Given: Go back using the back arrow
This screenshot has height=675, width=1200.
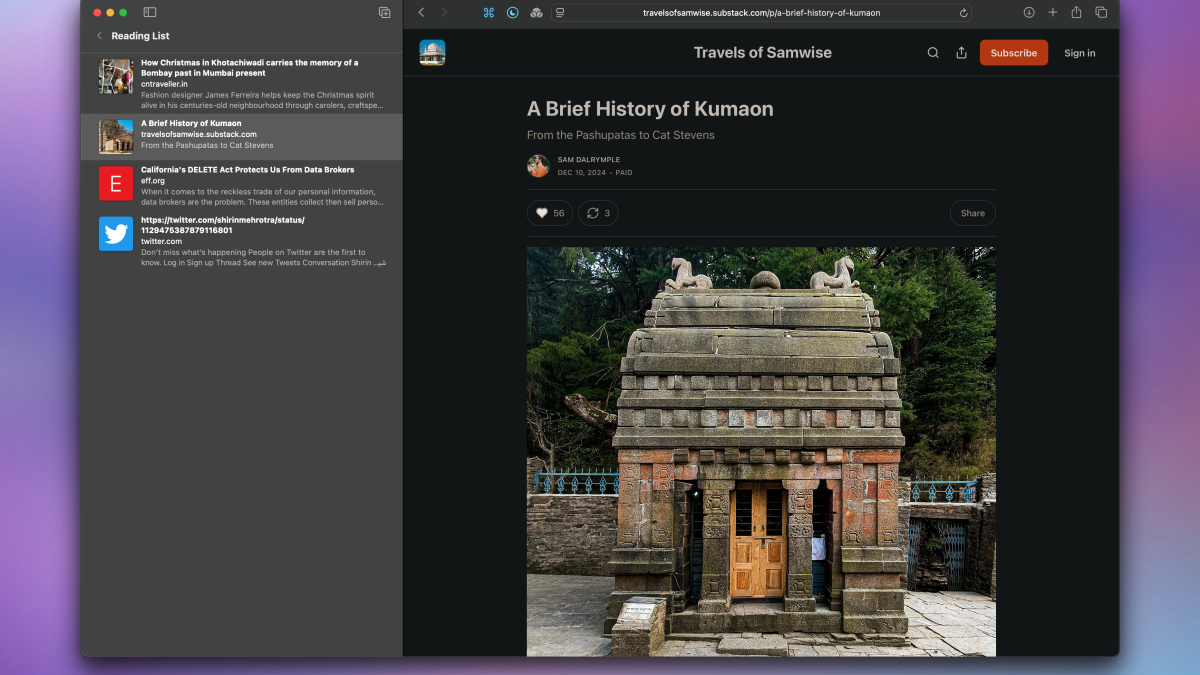Looking at the screenshot, I should 421,12.
